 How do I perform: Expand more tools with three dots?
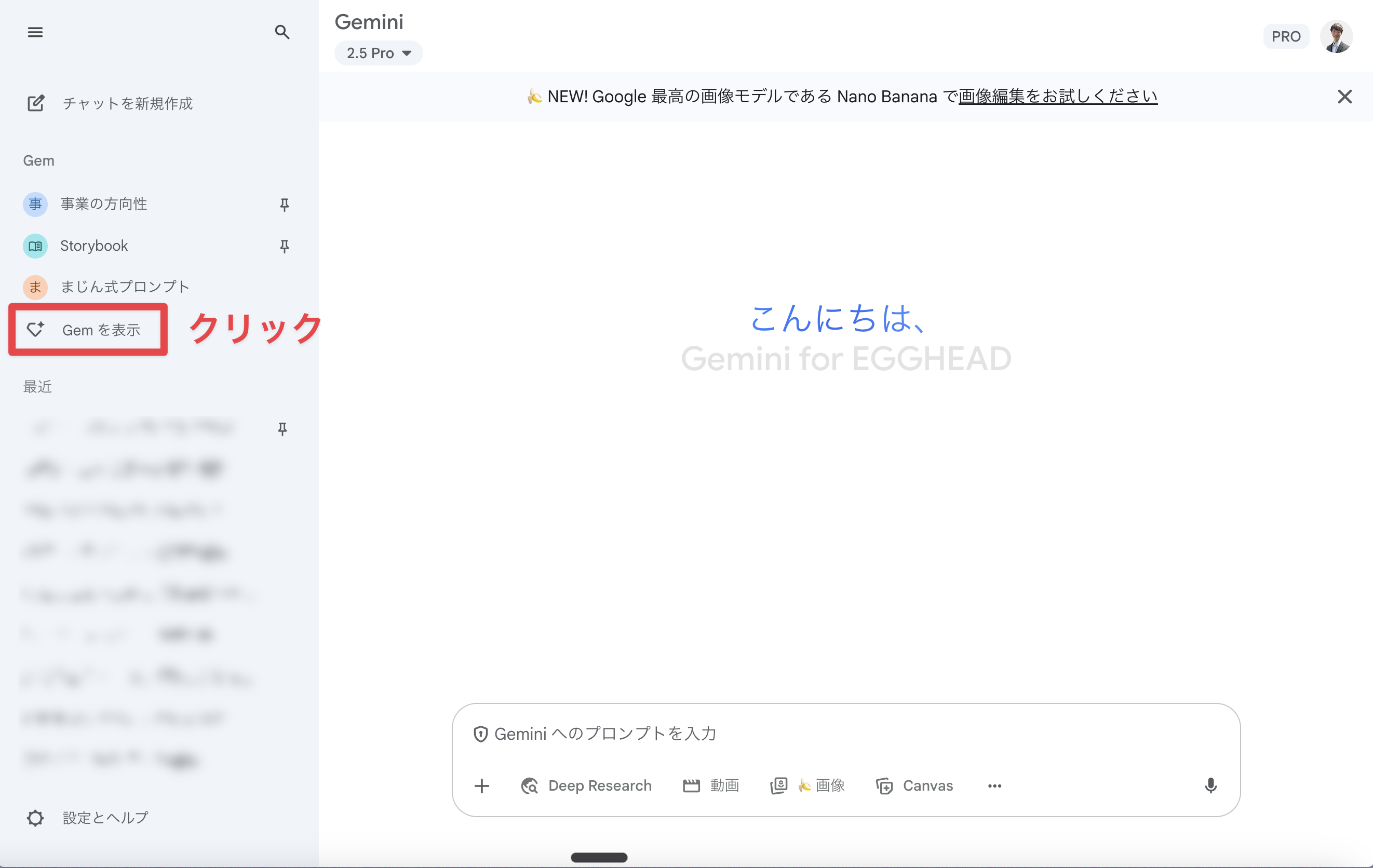coord(994,786)
